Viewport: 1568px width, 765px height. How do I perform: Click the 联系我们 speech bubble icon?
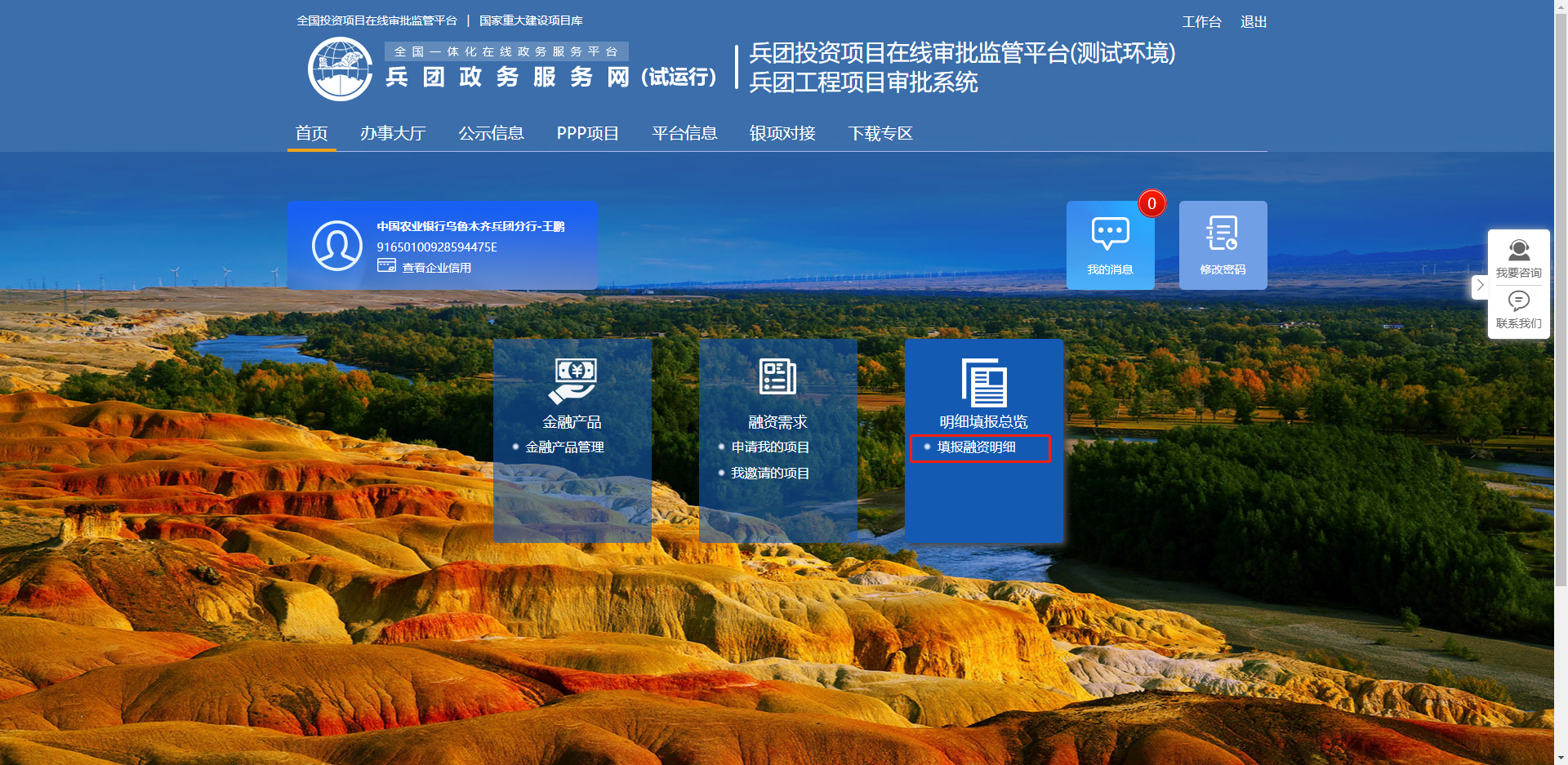pyautogui.click(x=1518, y=301)
